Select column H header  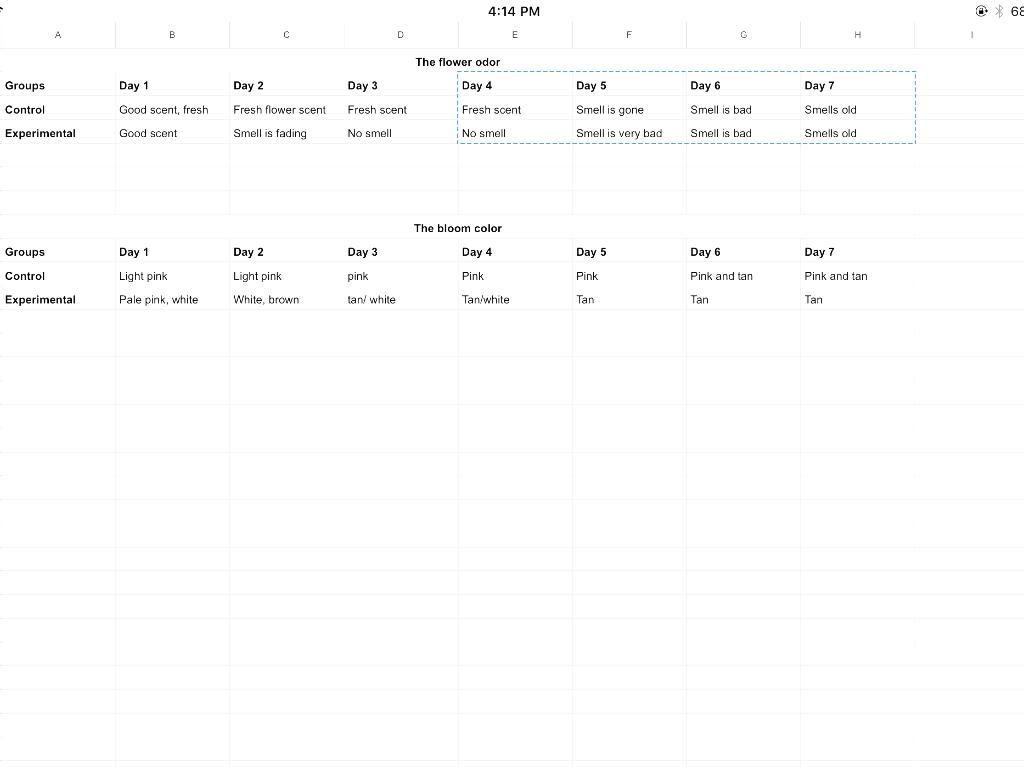click(x=857, y=35)
